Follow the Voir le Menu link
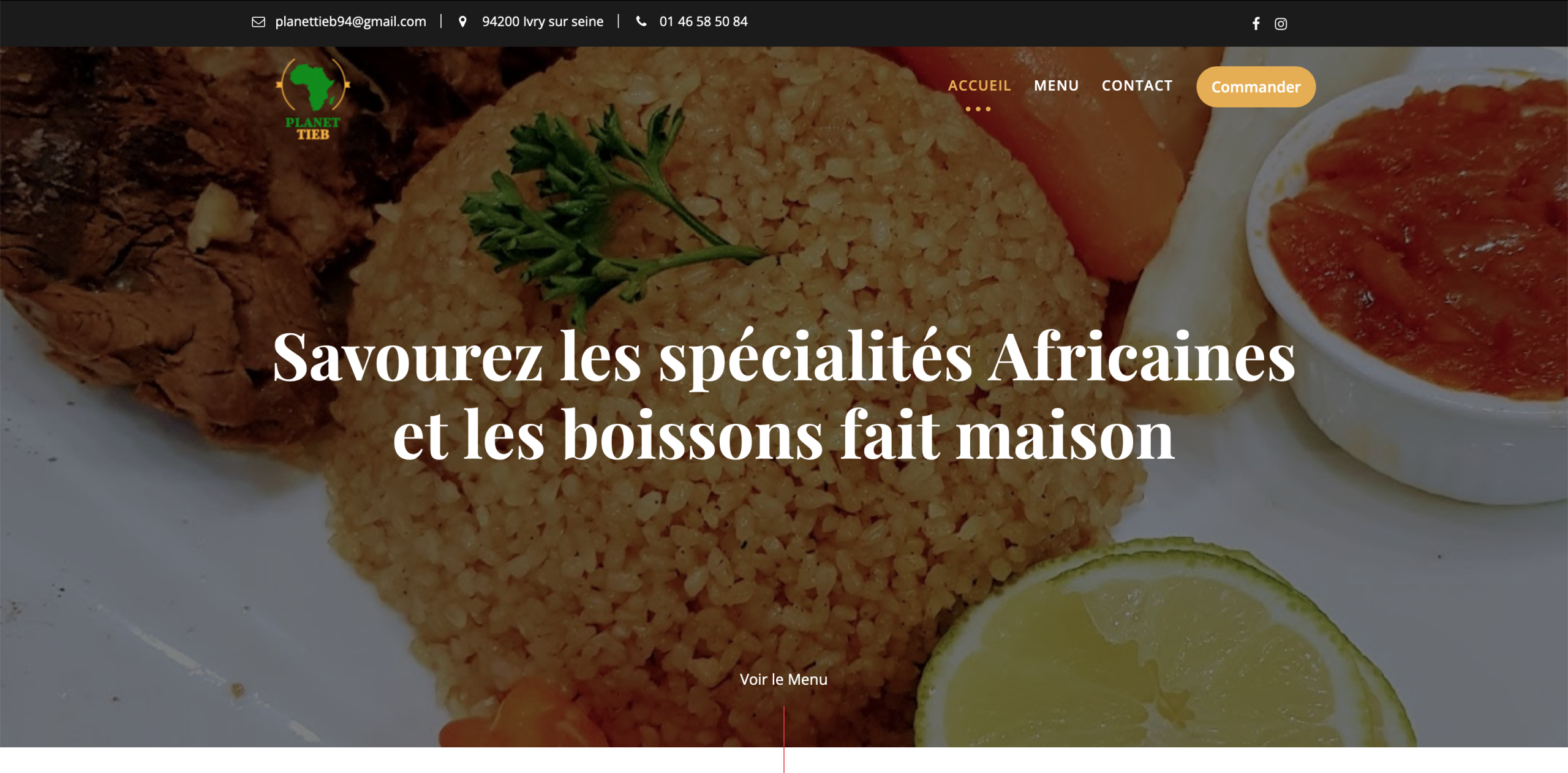This screenshot has height=773, width=1568. (x=783, y=679)
